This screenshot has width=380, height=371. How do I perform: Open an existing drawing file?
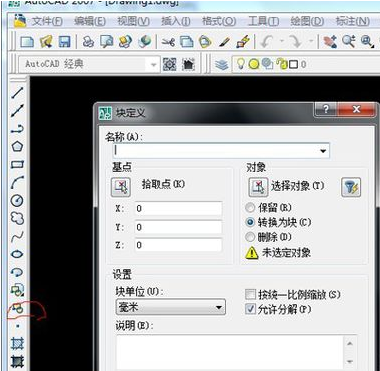click(x=46, y=42)
